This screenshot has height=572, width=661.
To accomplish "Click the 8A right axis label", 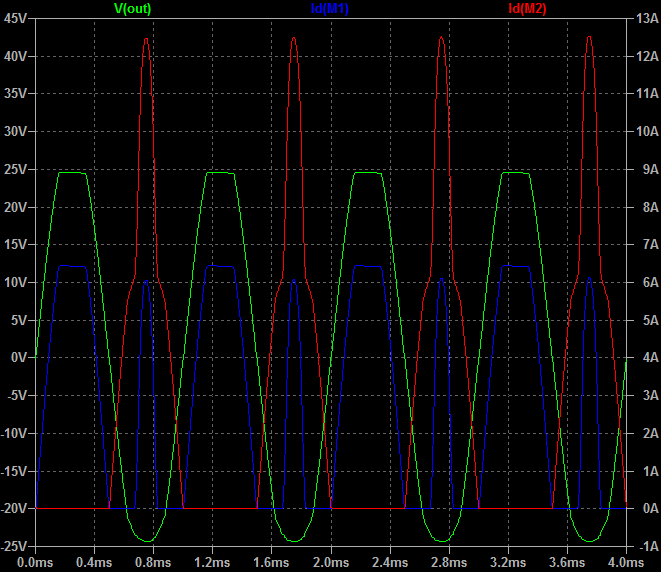I will point(650,207).
